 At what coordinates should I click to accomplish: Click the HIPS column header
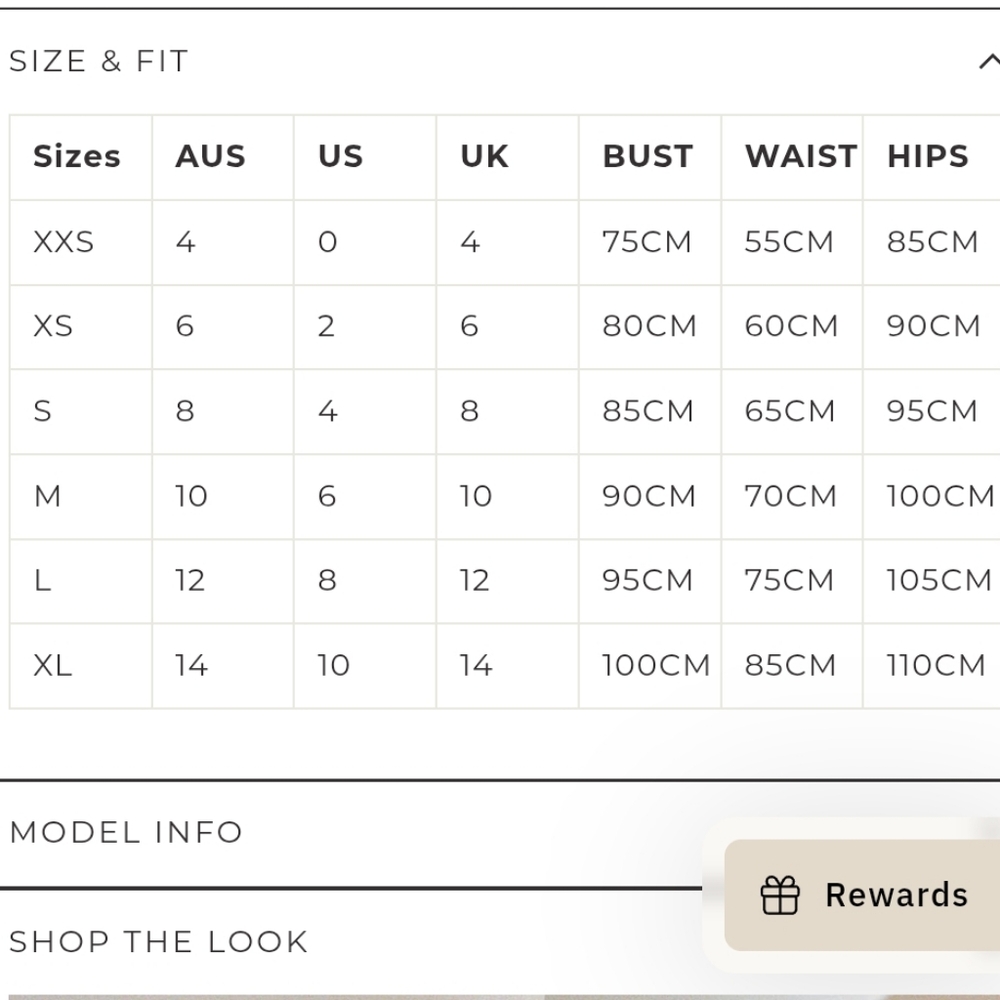click(928, 156)
